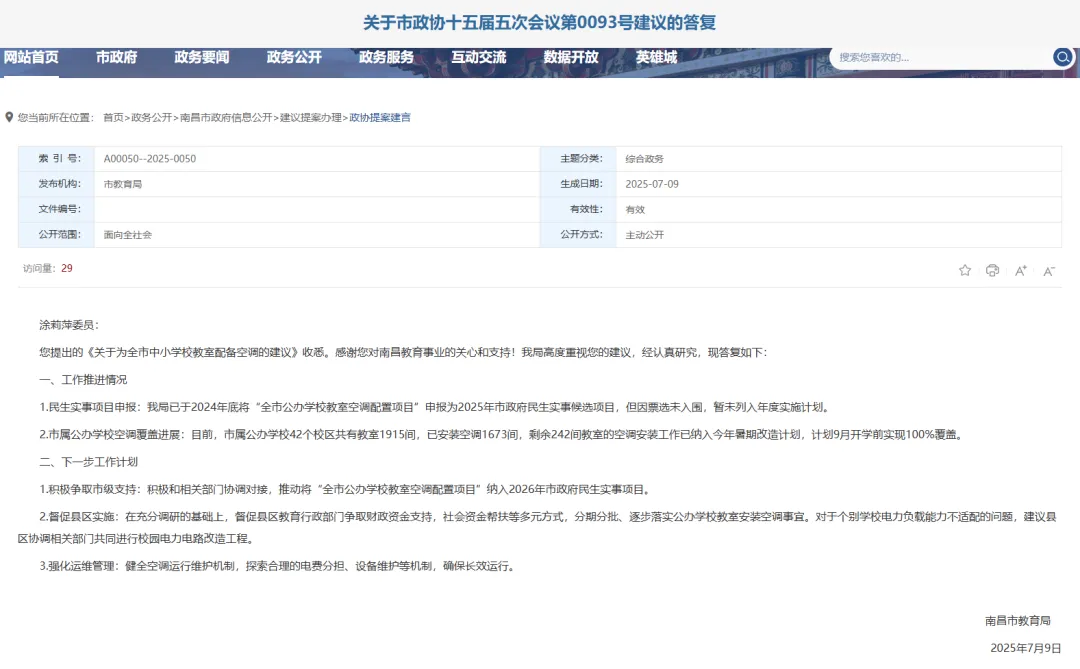Click the 面向全社会 disclosure scope value
The width and height of the screenshot is (1080, 669).
pos(127,235)
